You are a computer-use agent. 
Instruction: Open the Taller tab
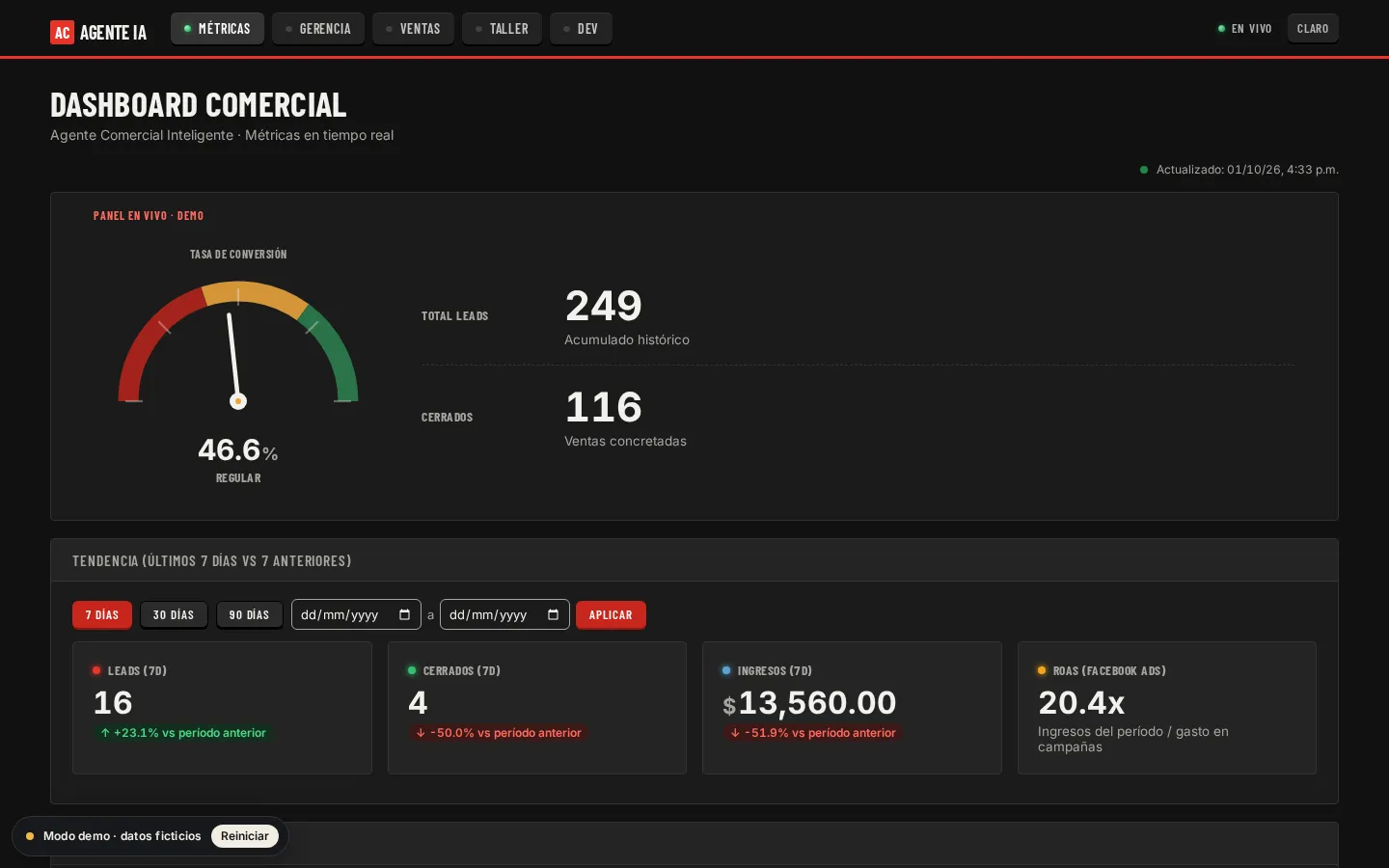click(x=502, y=29)
